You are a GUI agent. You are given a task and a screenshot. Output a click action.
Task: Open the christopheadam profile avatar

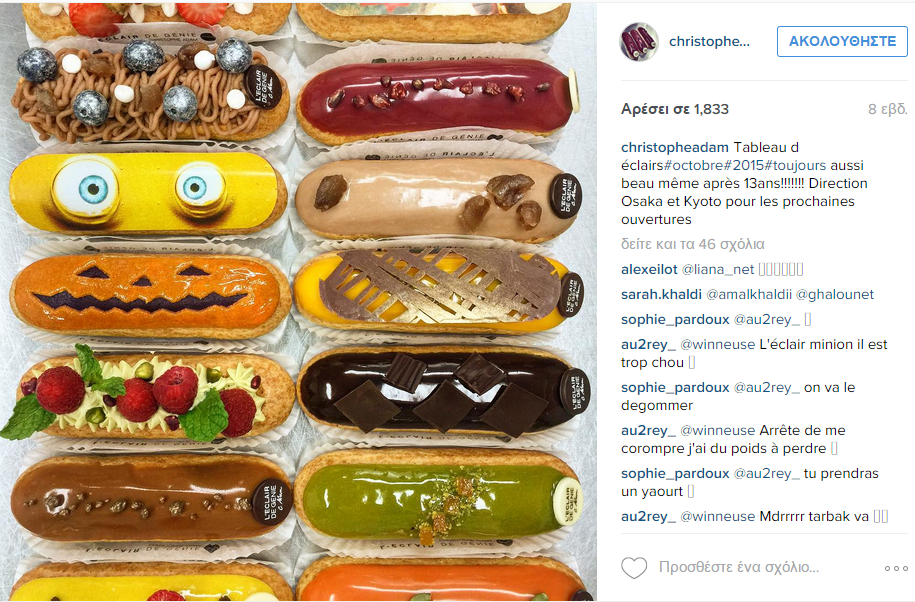[639, 42]
